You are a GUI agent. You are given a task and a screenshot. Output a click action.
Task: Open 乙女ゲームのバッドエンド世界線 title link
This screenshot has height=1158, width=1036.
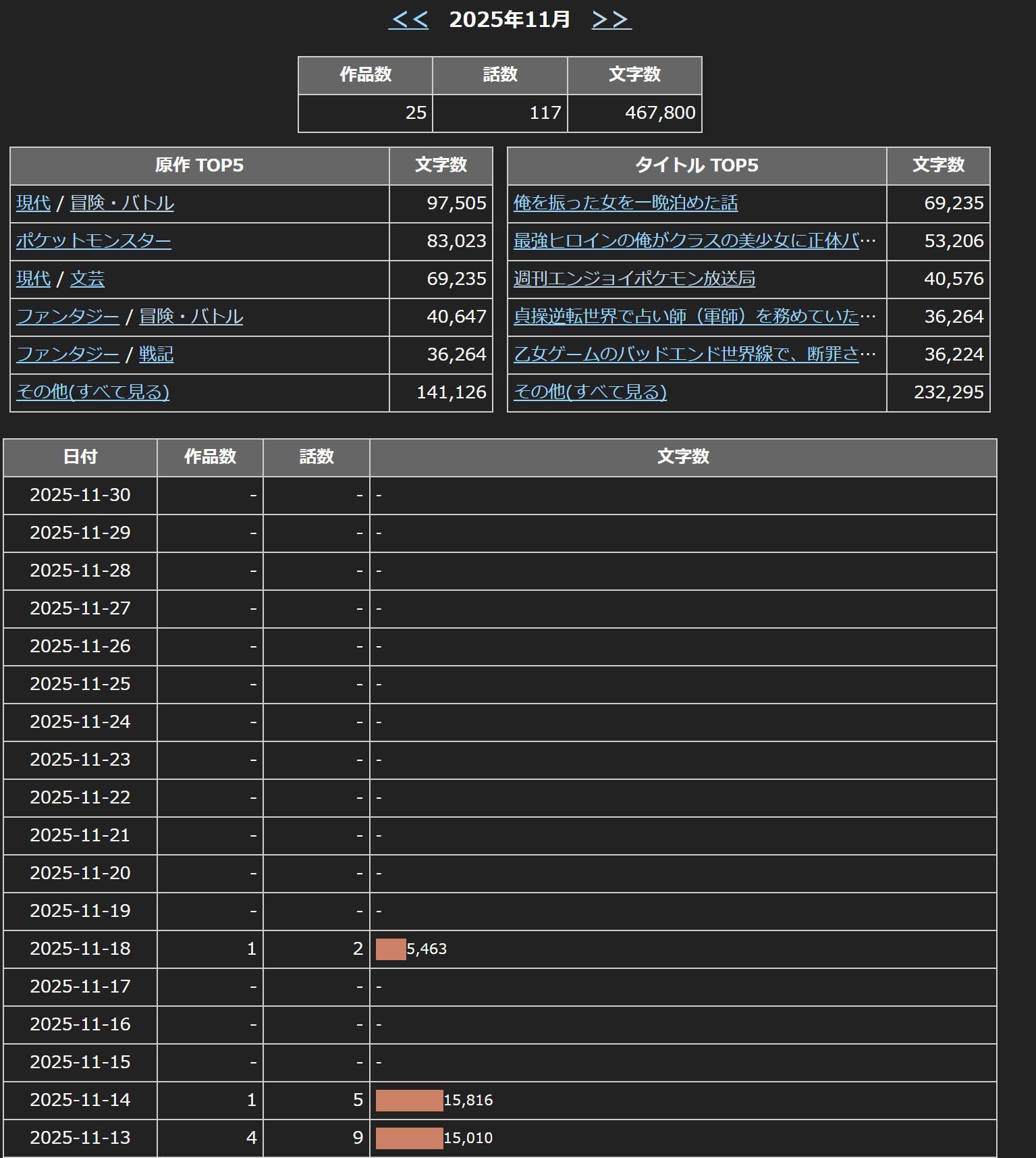coord(686,354)
